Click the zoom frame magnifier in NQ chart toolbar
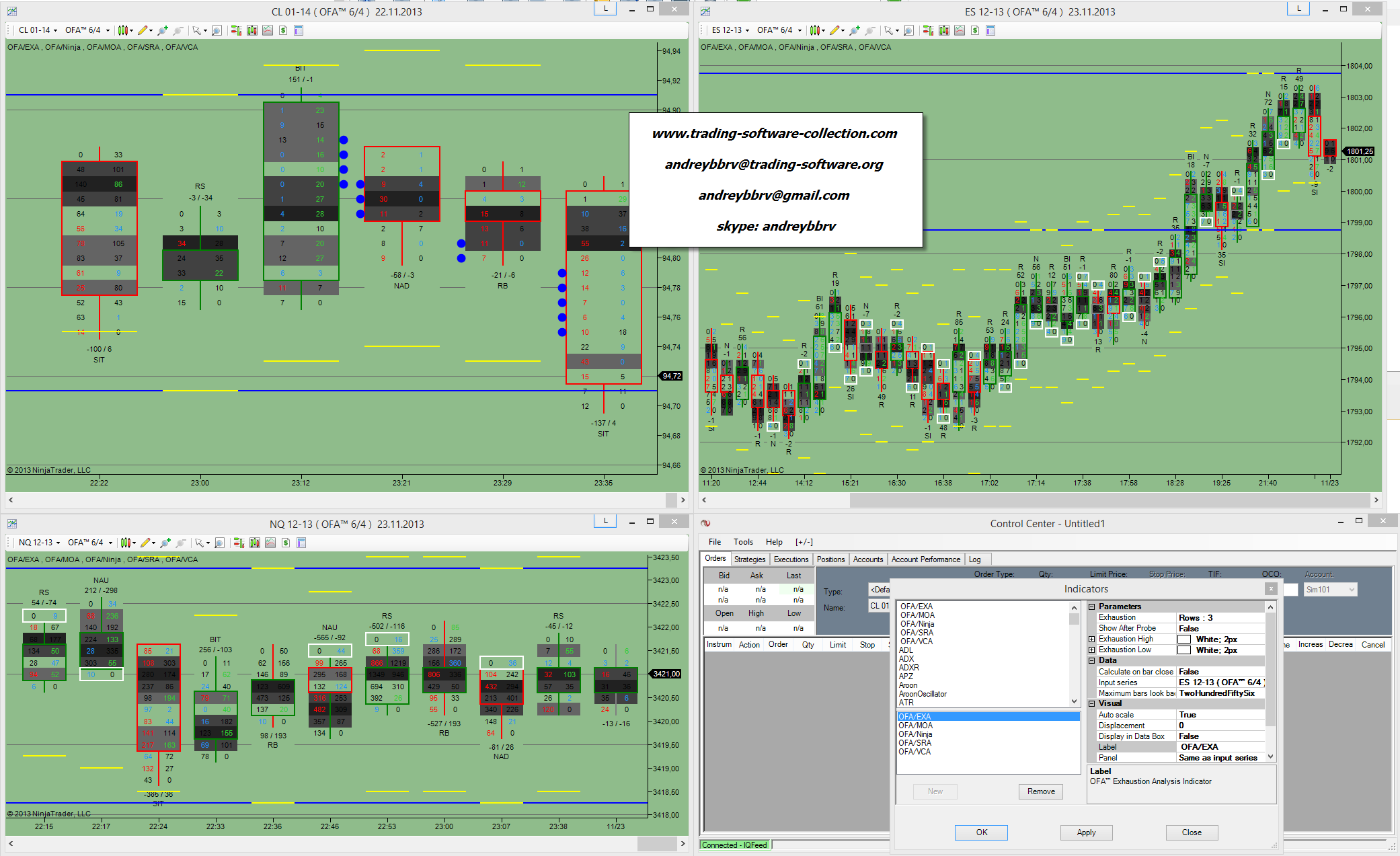1400x856 pixels. [x=219, y=543]
